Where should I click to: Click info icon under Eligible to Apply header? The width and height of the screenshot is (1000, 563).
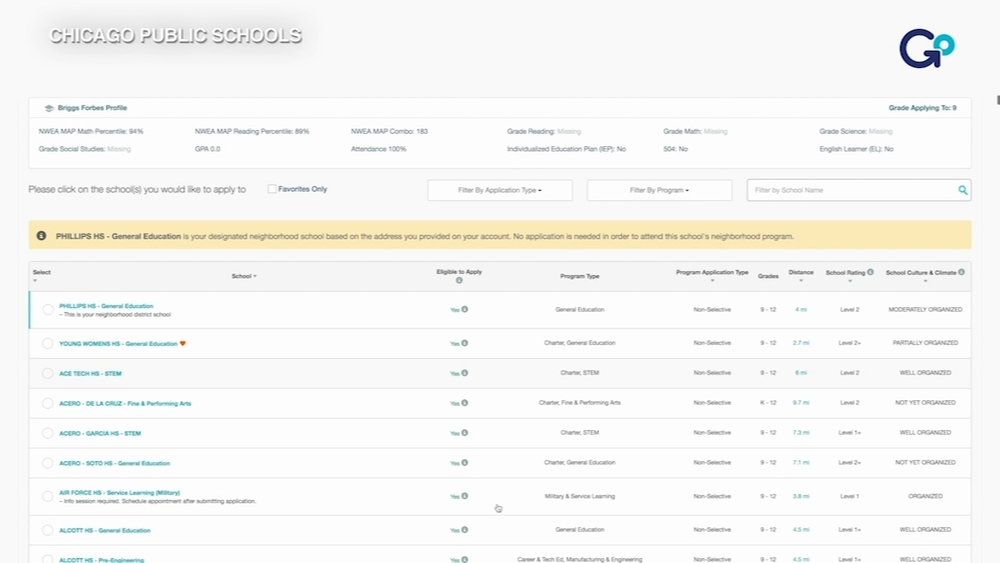(x=459, y=281)
